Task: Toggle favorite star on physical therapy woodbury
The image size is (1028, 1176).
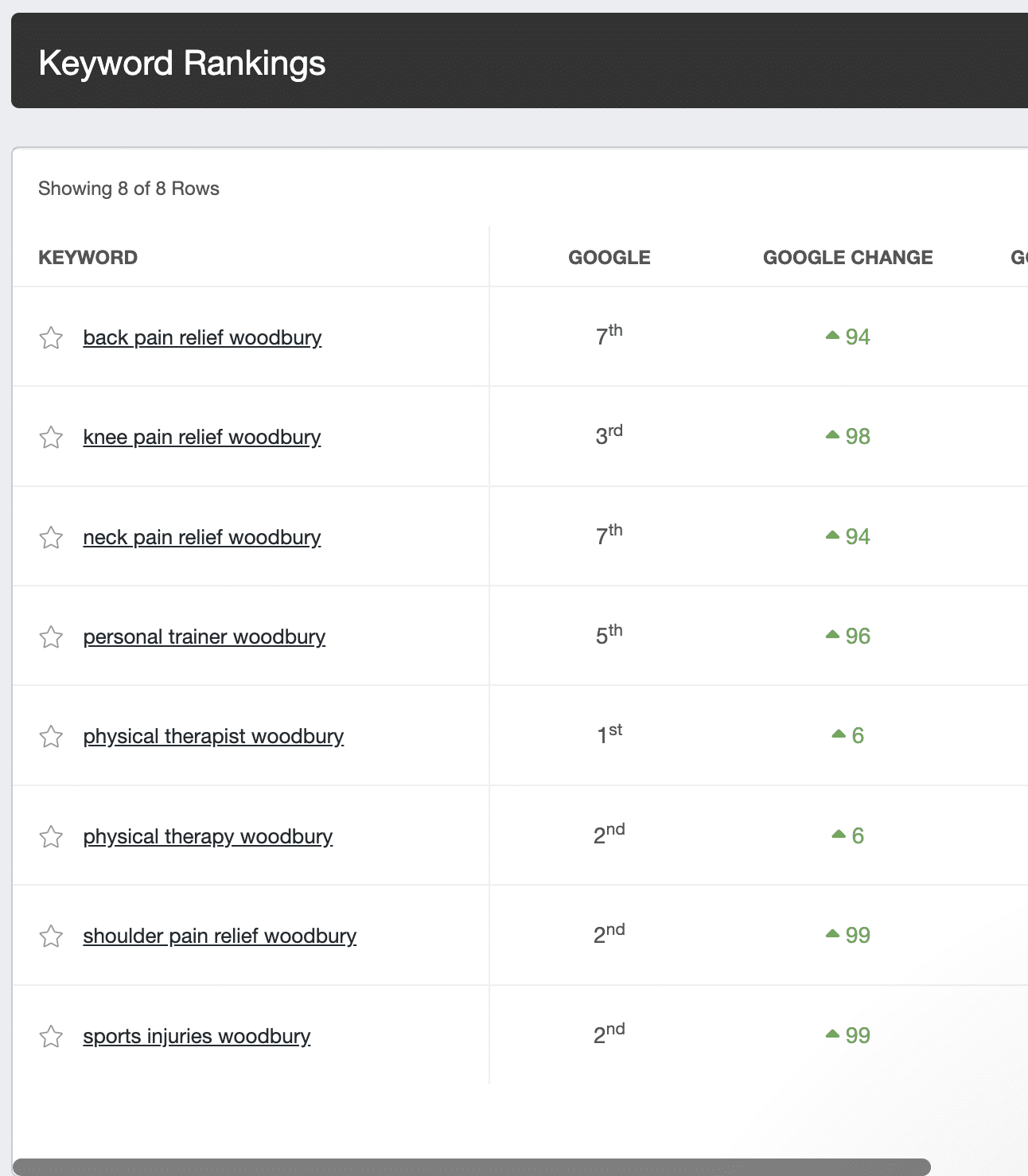Action: click(x=51, y=837)
